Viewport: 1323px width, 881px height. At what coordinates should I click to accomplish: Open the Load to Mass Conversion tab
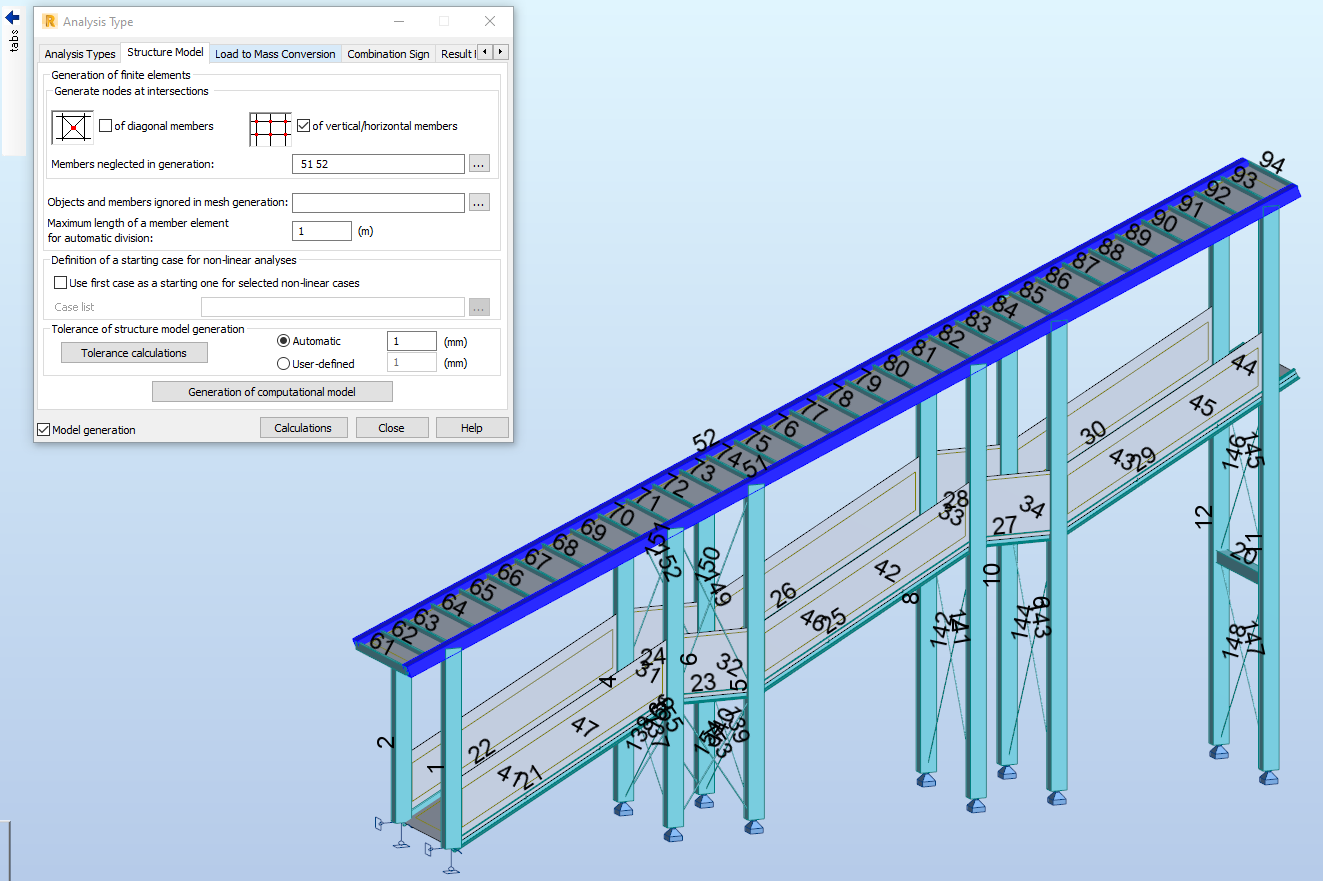tap(275, 53)
